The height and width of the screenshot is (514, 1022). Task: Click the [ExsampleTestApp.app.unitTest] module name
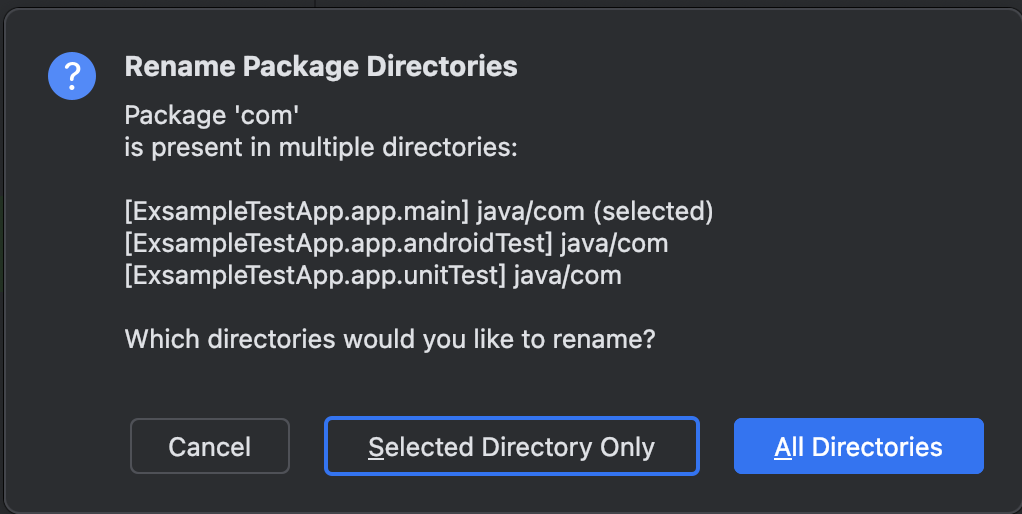(x=315, y=275)
